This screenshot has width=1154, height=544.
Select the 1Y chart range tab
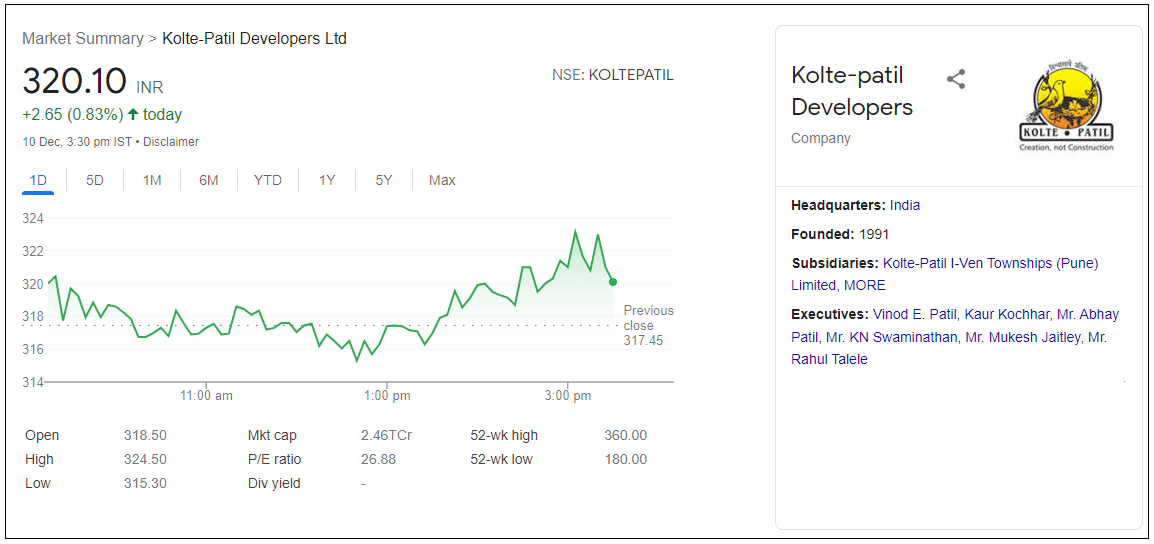pos(327,180)
